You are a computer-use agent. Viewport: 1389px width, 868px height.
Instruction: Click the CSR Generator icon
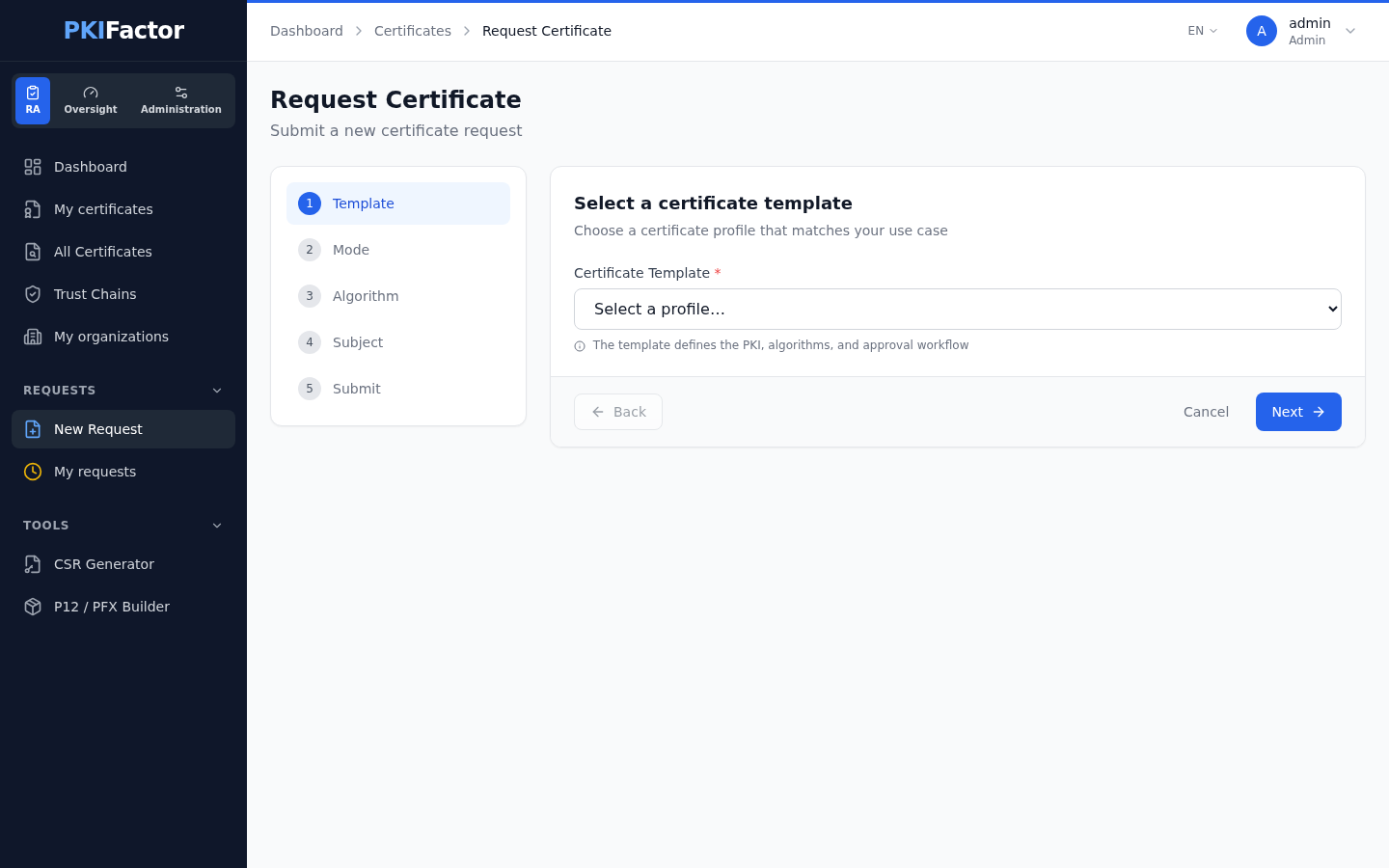click(33, 564)
